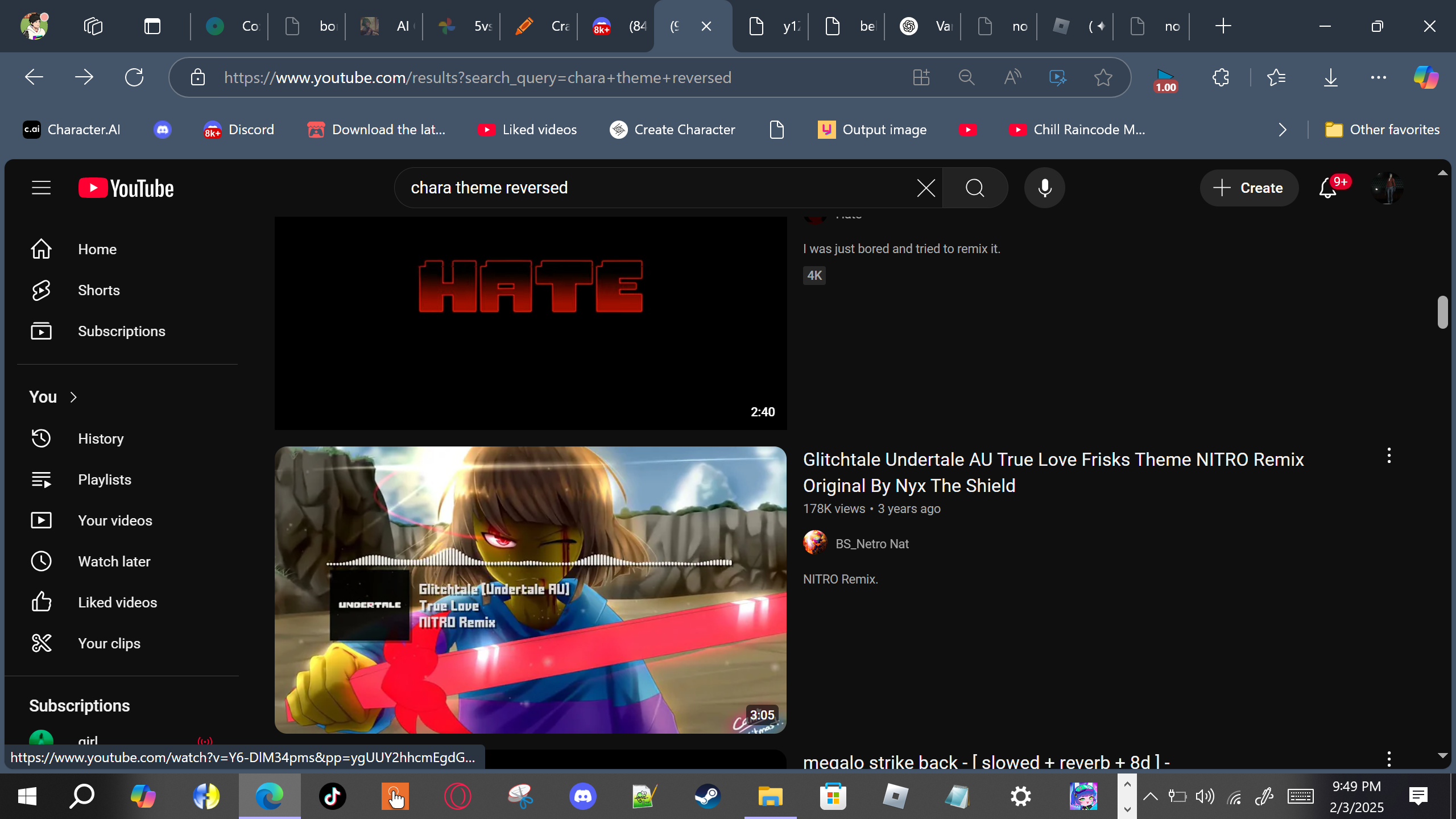
Task: Go forward in browser history
Action: [84, 77]
